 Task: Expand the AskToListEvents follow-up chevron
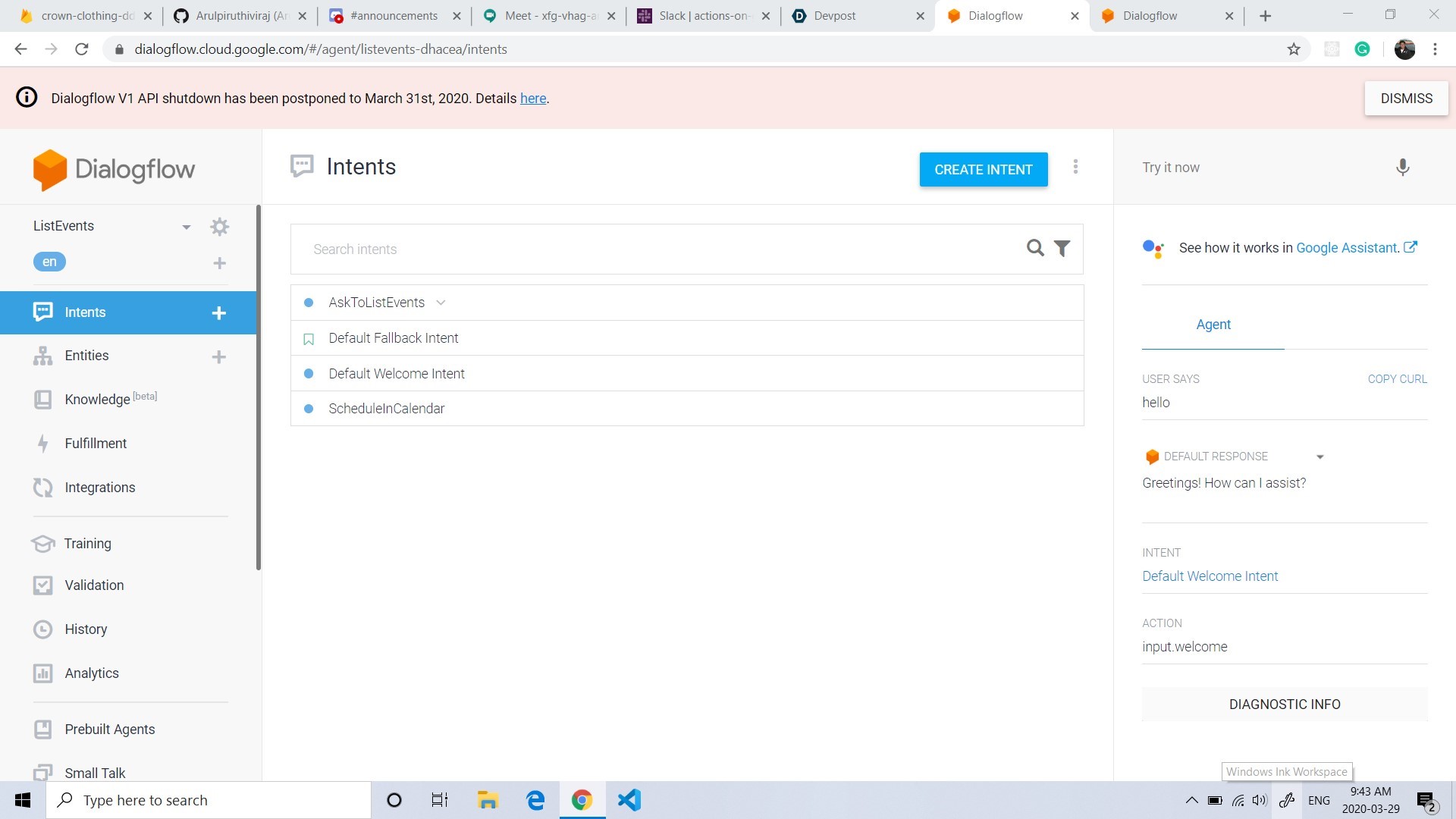point(441,303)
